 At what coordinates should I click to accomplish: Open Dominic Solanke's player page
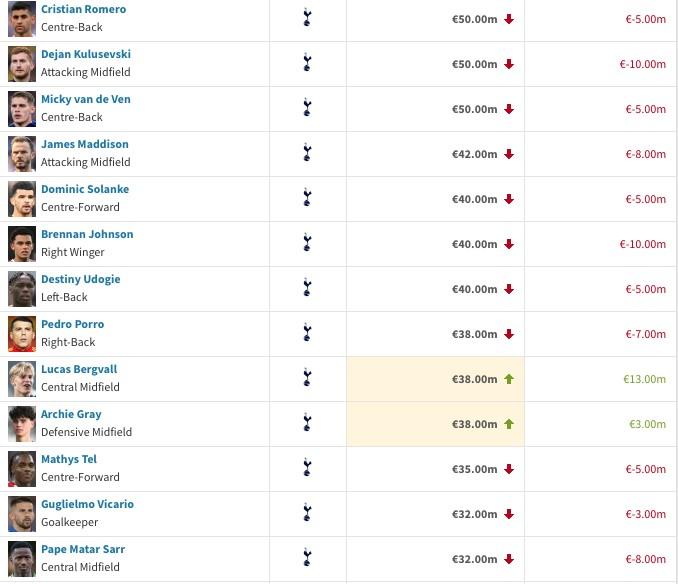pos(85,189)
